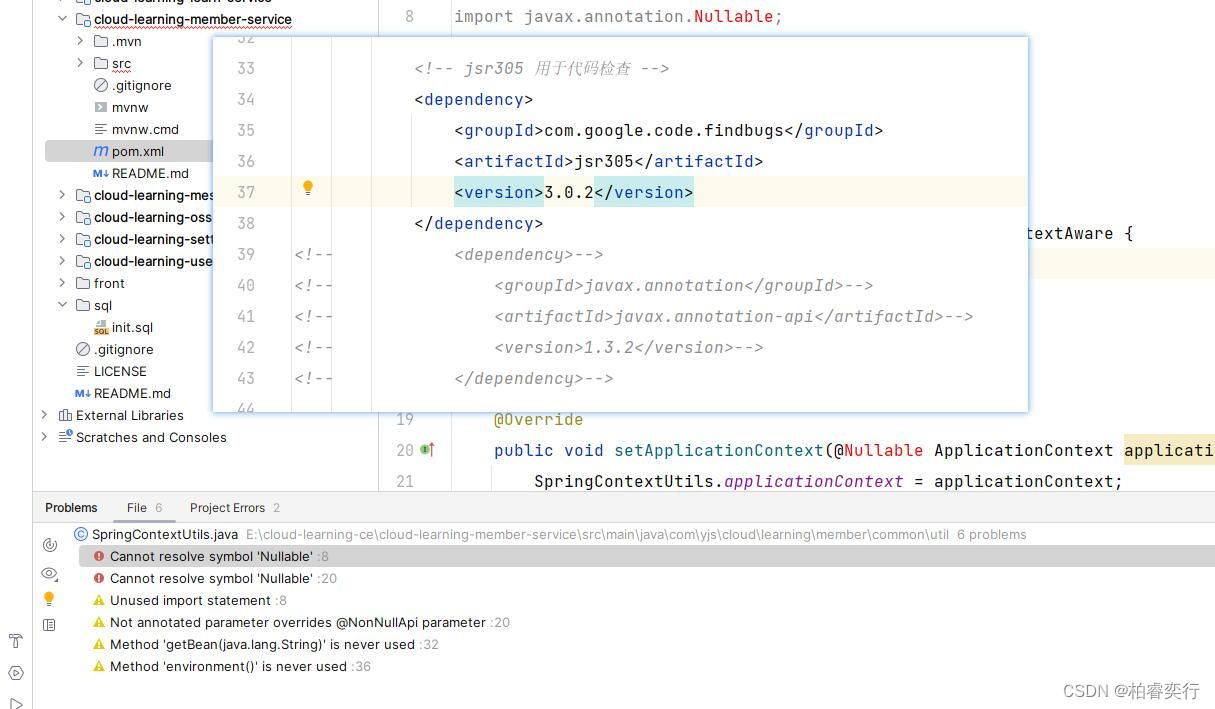Click the Scratches and Consoles icon
Screen dimensions: 1215x709
[65, 437]
